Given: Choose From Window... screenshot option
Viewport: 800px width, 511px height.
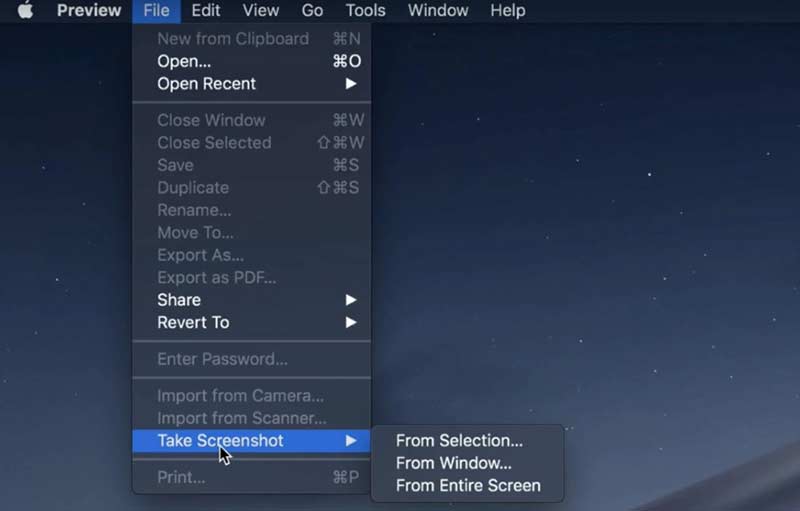Looking at the screenshot, I should [453, 463].
